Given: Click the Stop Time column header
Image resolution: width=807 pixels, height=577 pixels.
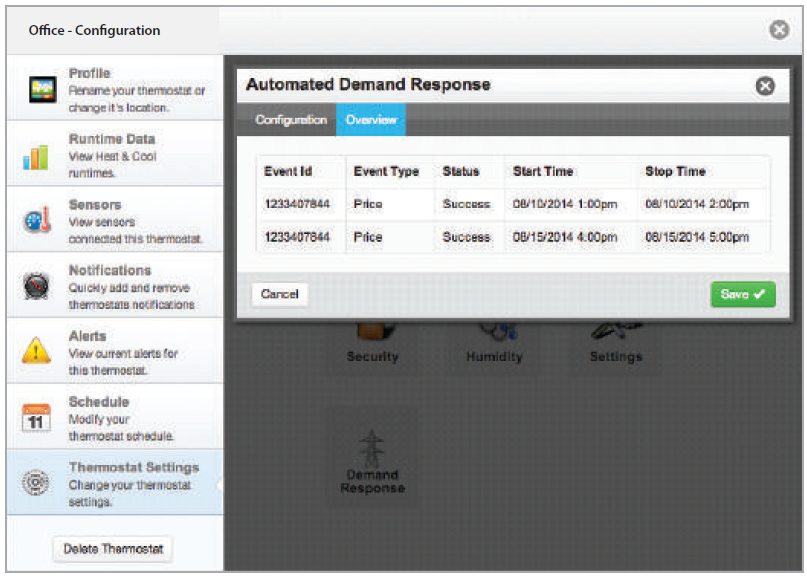Looking at the screenshot, I should pyautogui.click(x=675, y=171).
